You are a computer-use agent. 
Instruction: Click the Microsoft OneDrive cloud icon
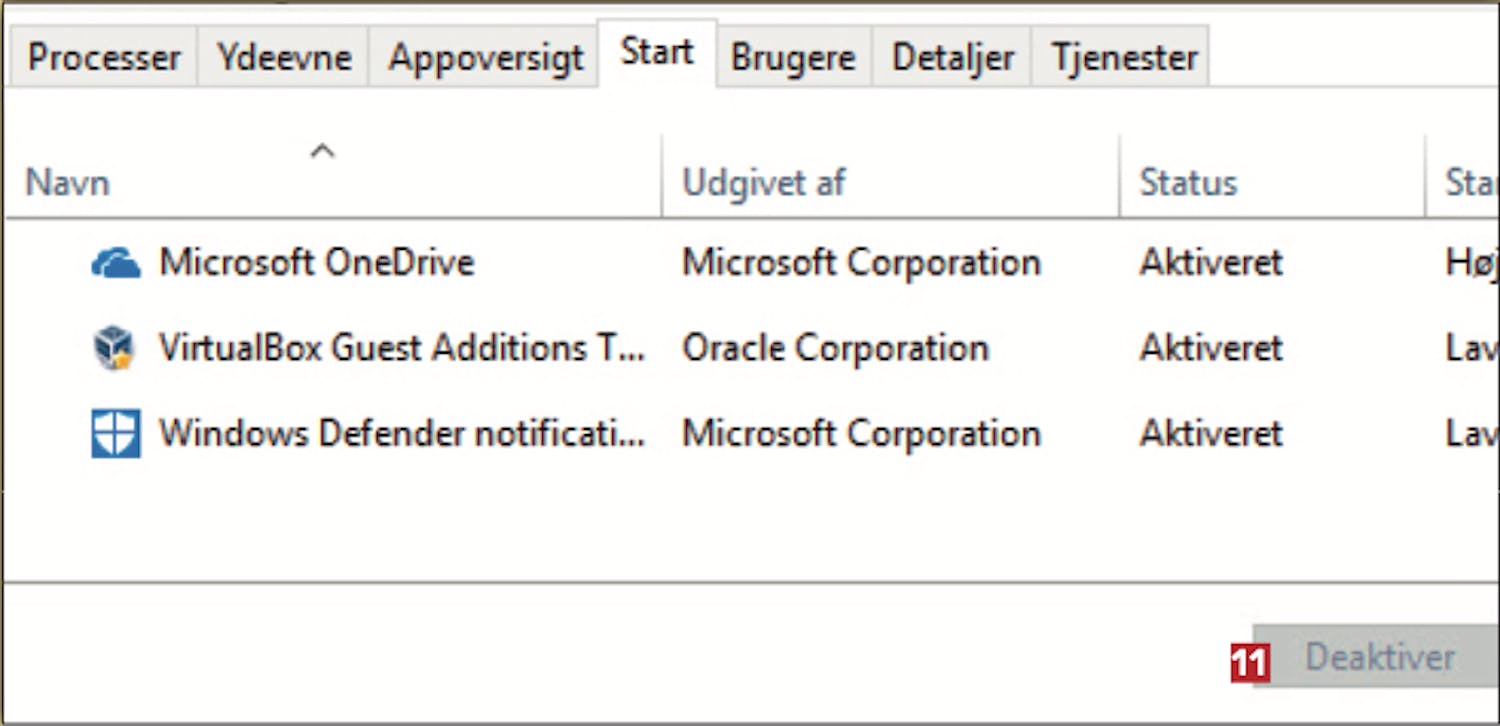[x=116, y=264]
